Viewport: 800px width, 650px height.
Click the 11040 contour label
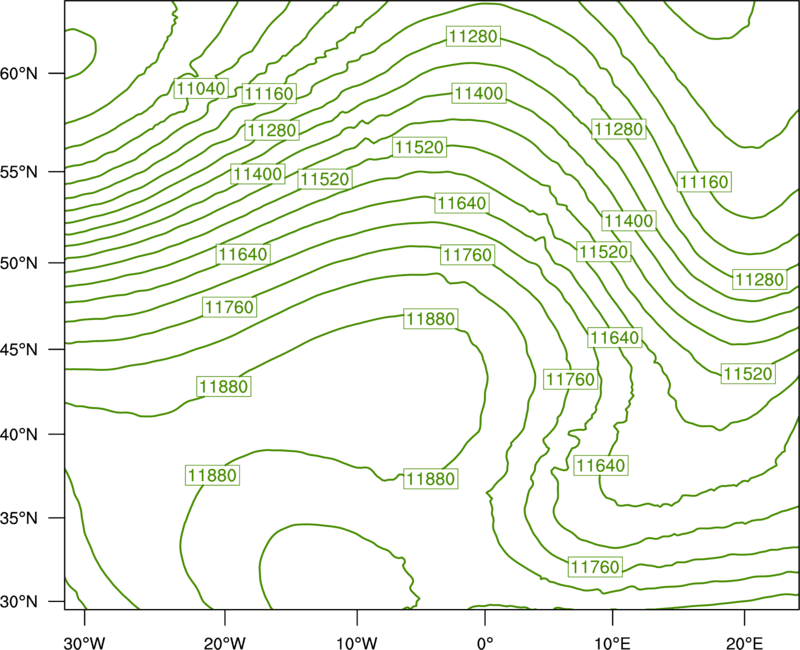click(x=201, y=89)
